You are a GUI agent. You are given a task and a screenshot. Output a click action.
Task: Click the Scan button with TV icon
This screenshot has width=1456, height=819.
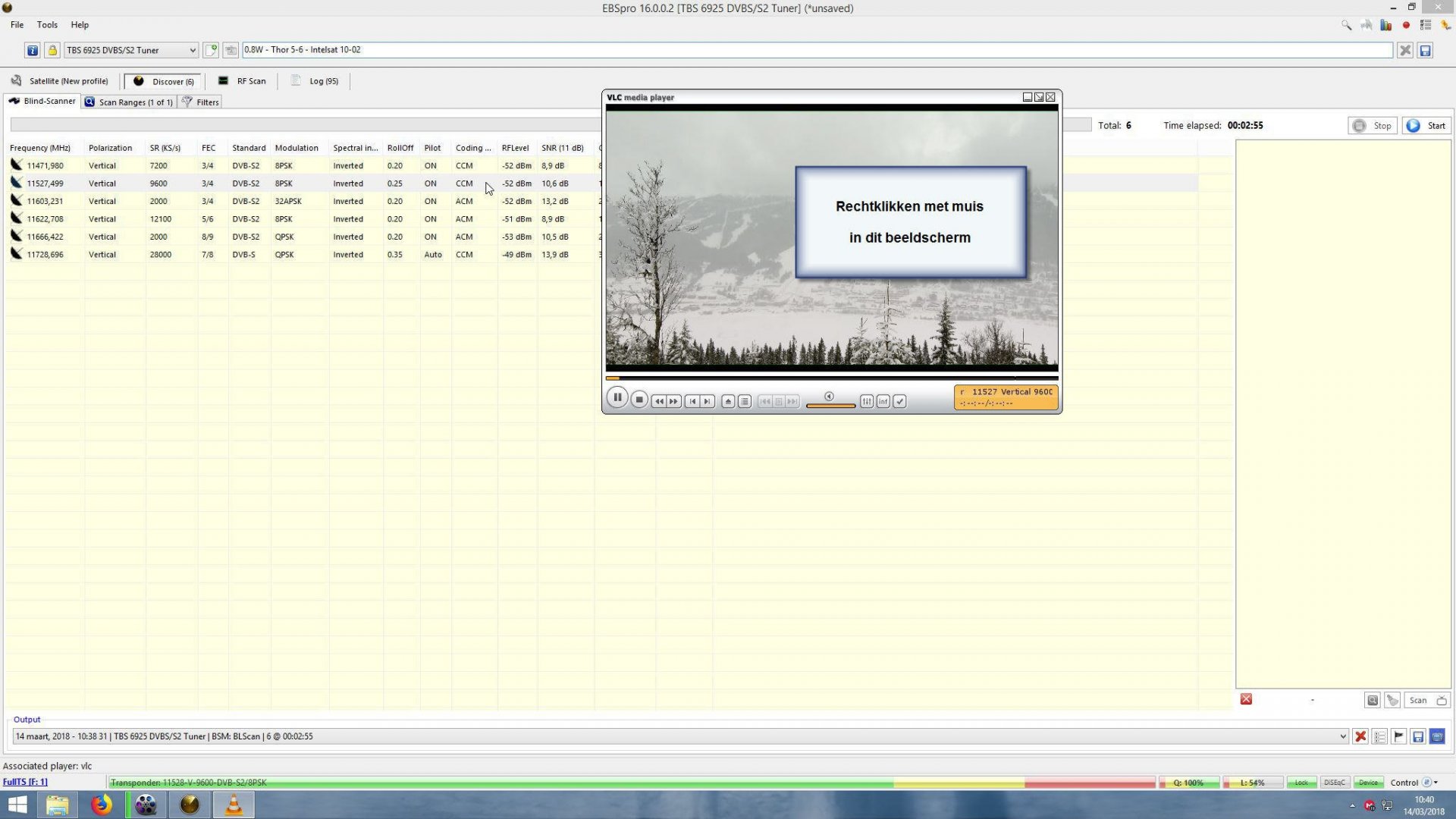coord(1424,700)
